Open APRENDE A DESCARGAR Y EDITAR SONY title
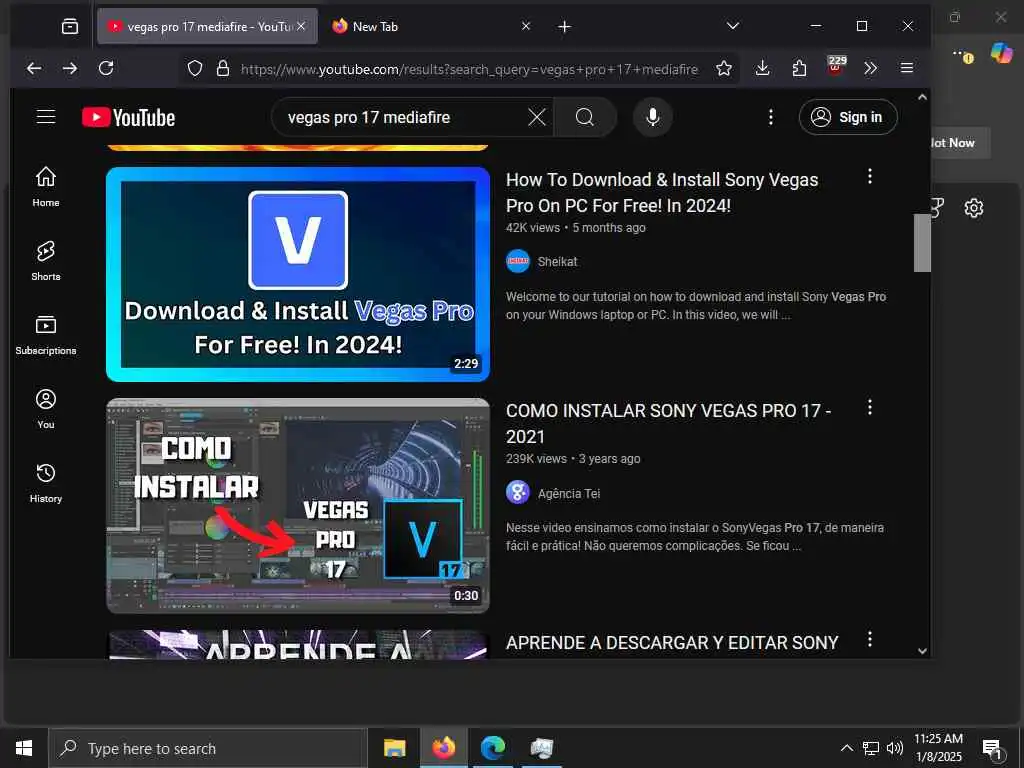This screenshot has height=768, width=1024. click(x=672, y=643)
